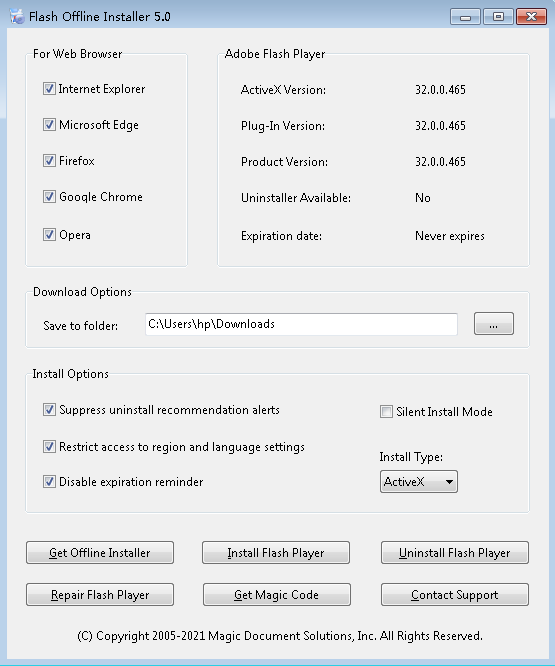
Task: Minimize the Flash Offline Installer window
Action: [465, 17]
